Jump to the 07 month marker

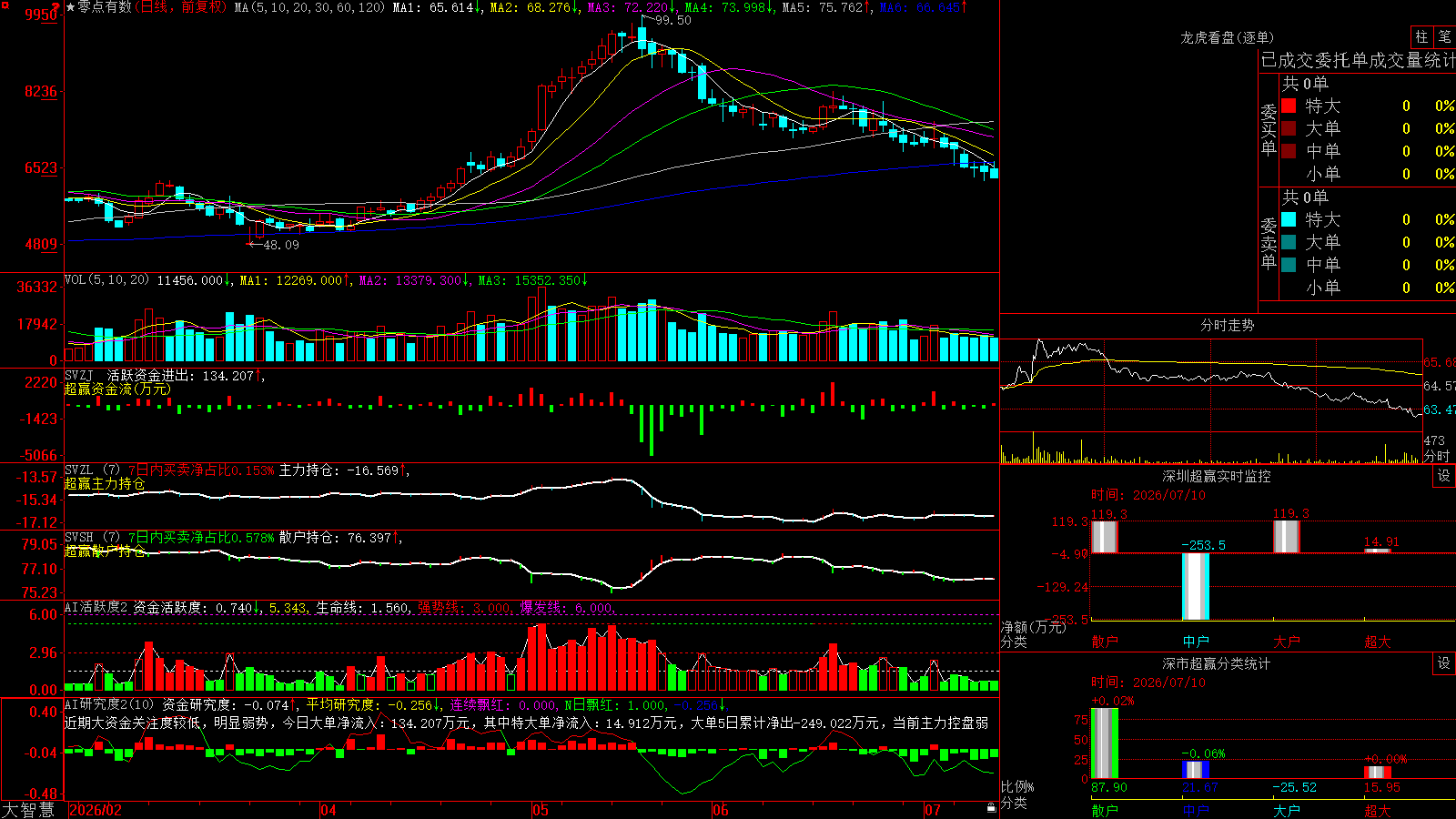click(933, 810)
